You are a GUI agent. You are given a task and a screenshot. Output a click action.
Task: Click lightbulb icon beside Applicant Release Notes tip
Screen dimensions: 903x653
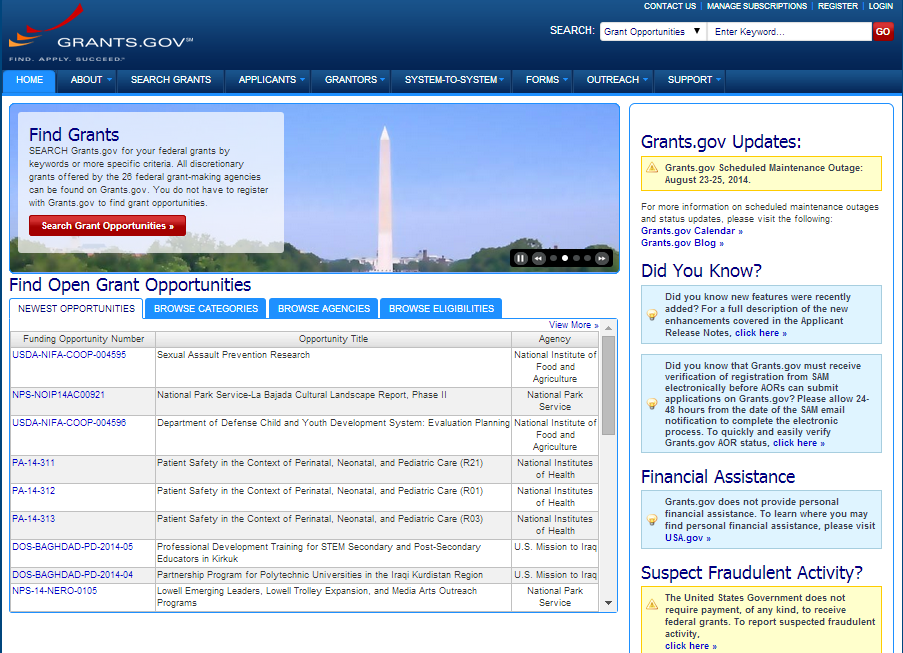click(x=652, y=315)
